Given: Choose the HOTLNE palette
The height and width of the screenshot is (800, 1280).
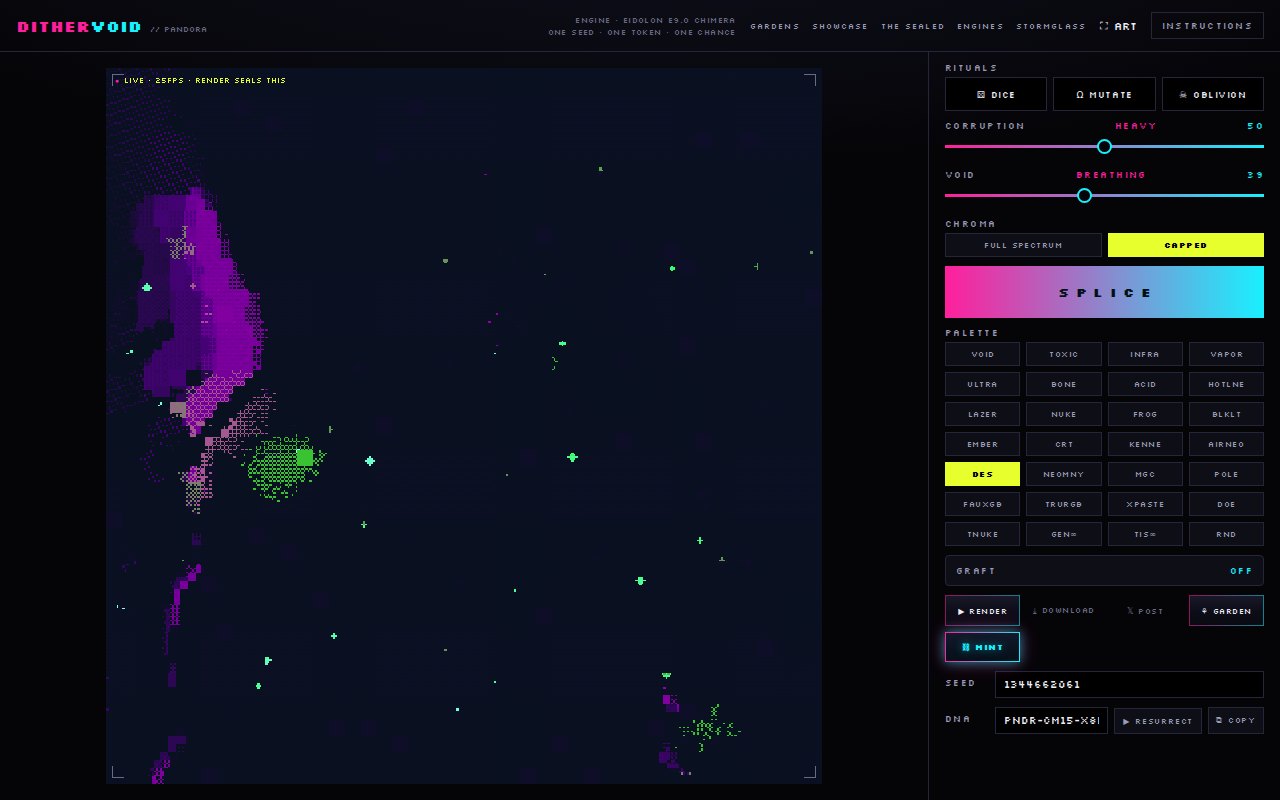Looking at the screenshot, I should [x=1226, y=384].
